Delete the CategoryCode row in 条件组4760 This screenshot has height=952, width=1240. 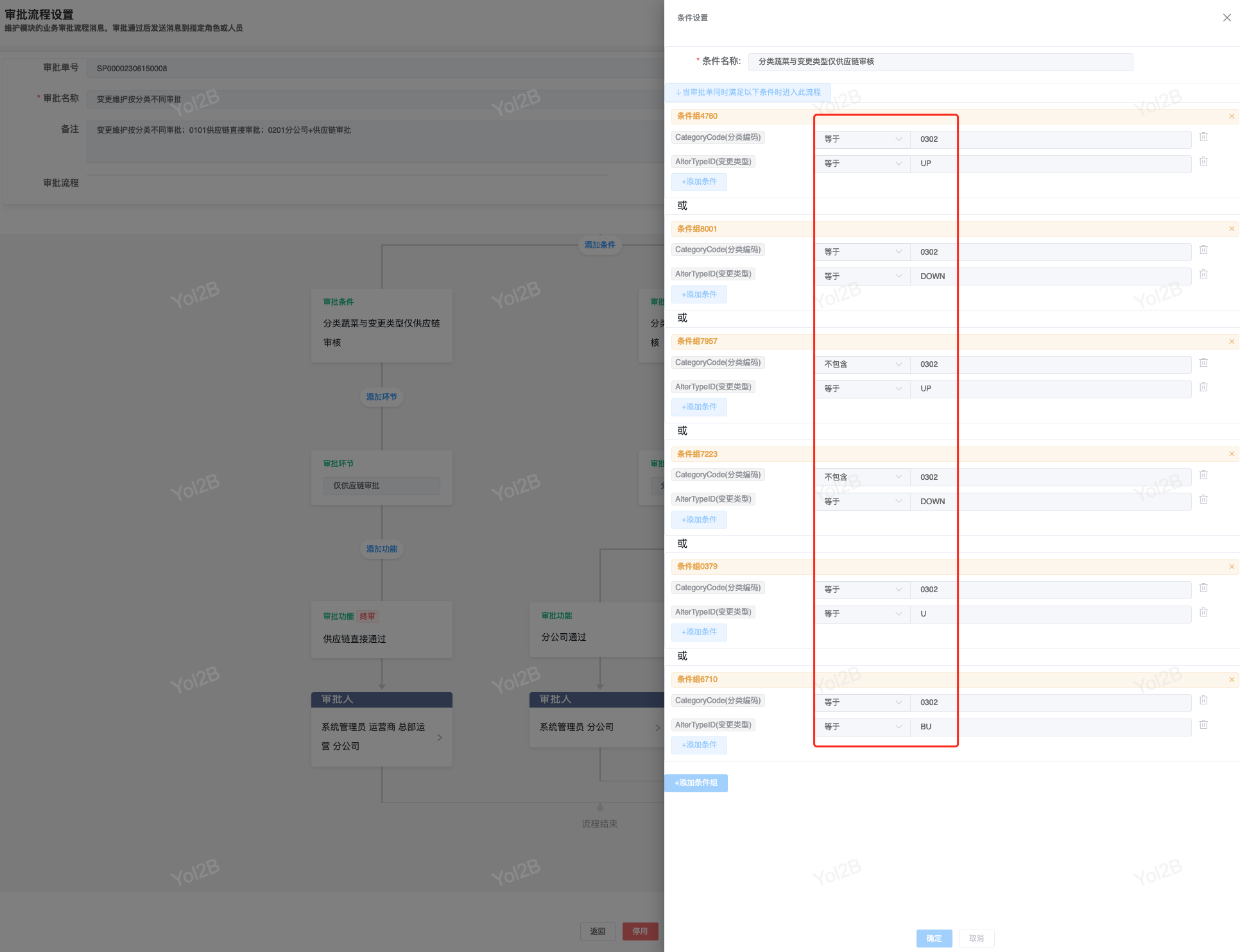tap(1203, 137)
